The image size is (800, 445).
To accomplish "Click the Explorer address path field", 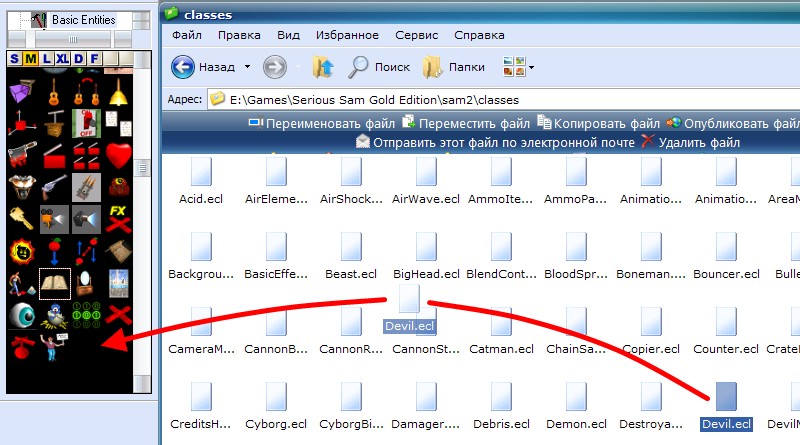I will (x=504, y=100).
